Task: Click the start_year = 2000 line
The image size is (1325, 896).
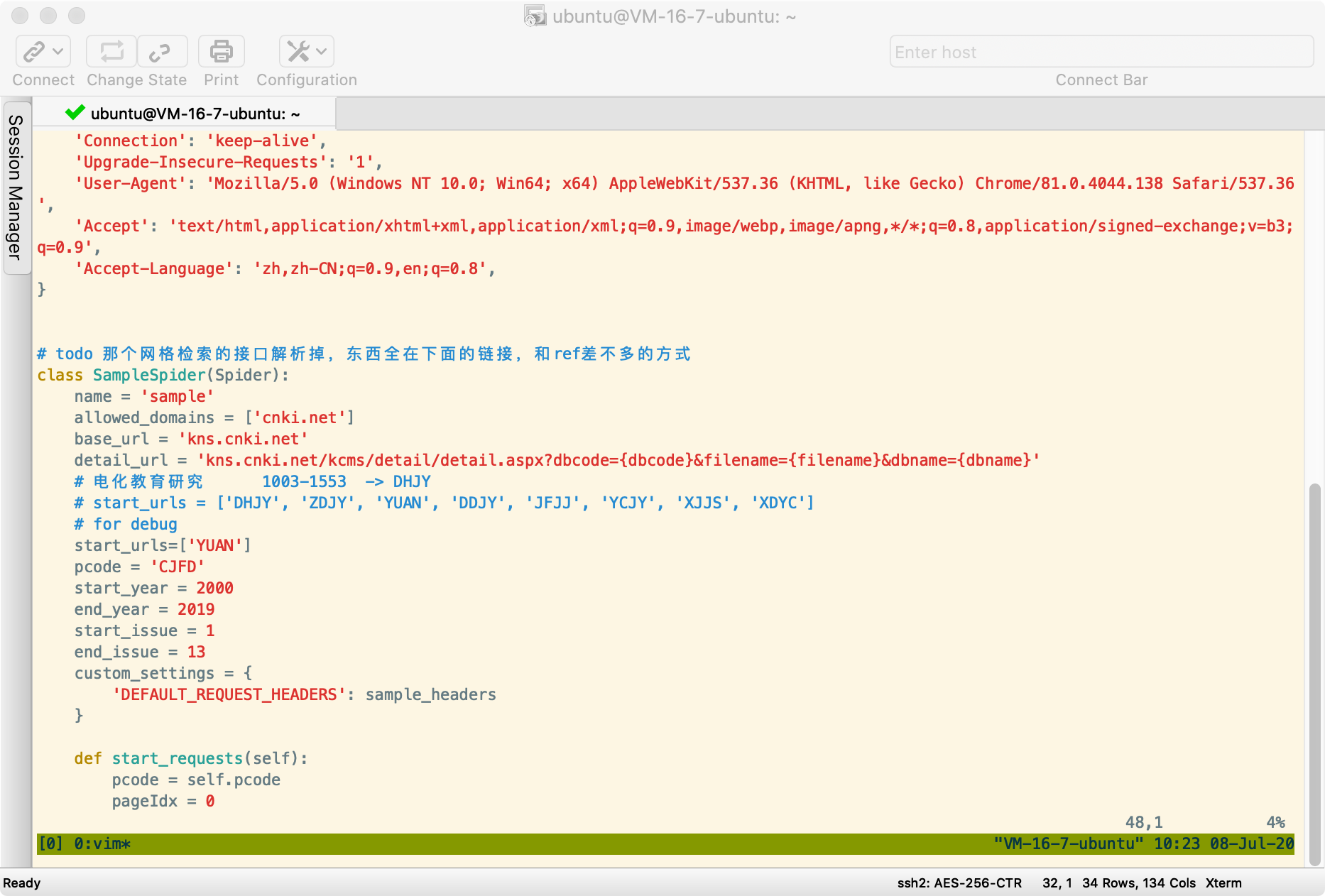Action: click(x=153, y=588)
